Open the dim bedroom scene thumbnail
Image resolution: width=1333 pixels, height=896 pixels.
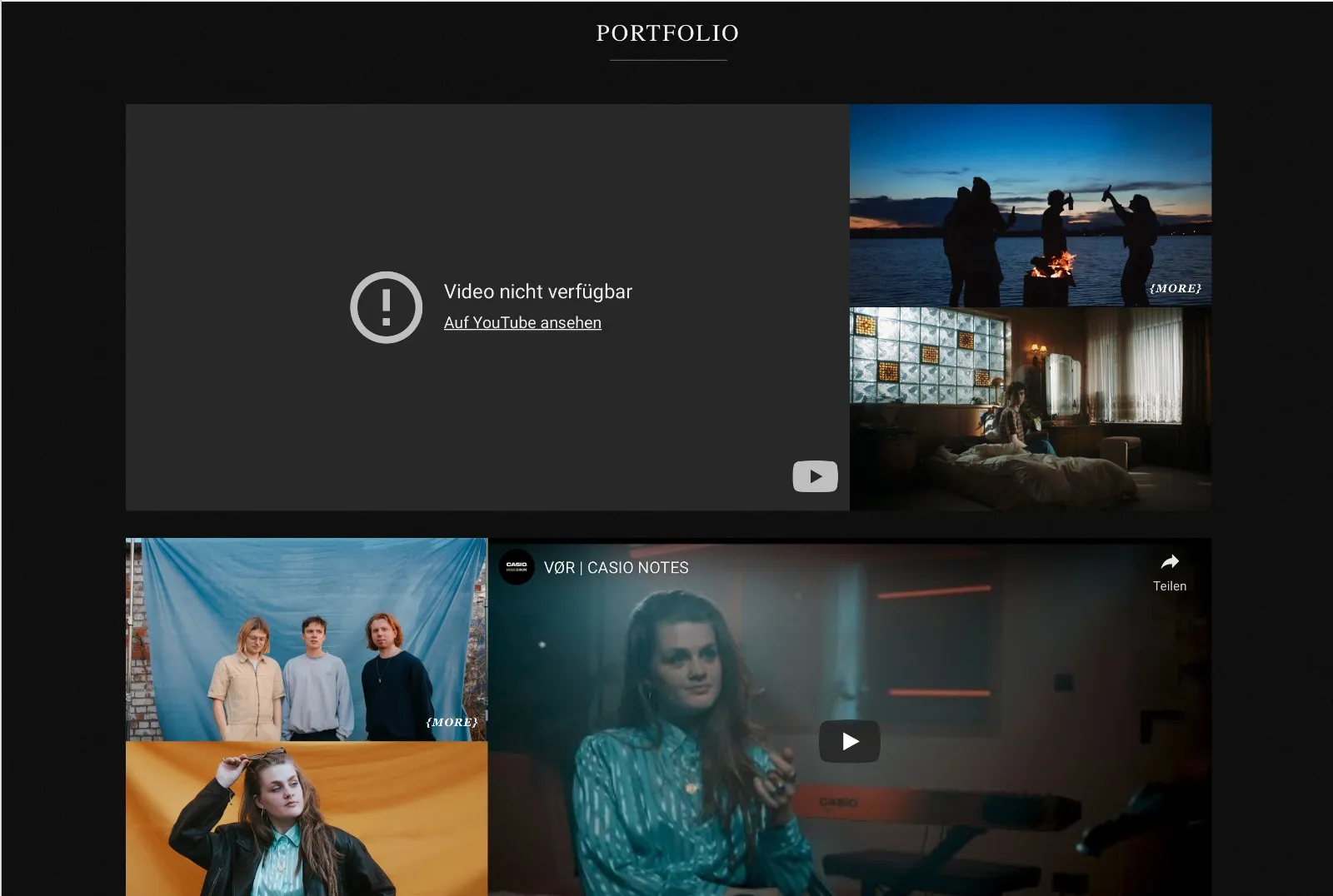[1031, 409]
